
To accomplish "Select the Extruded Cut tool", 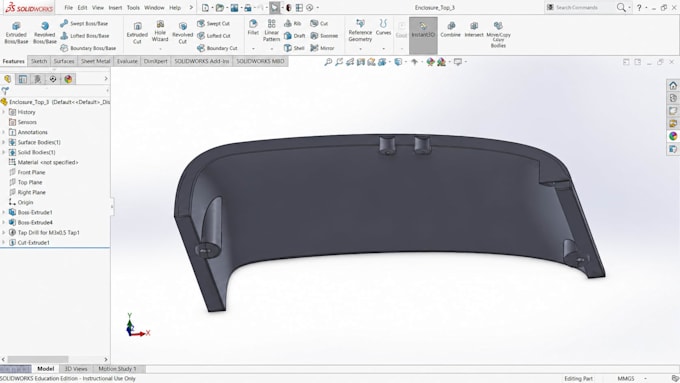I will point(137,33).
